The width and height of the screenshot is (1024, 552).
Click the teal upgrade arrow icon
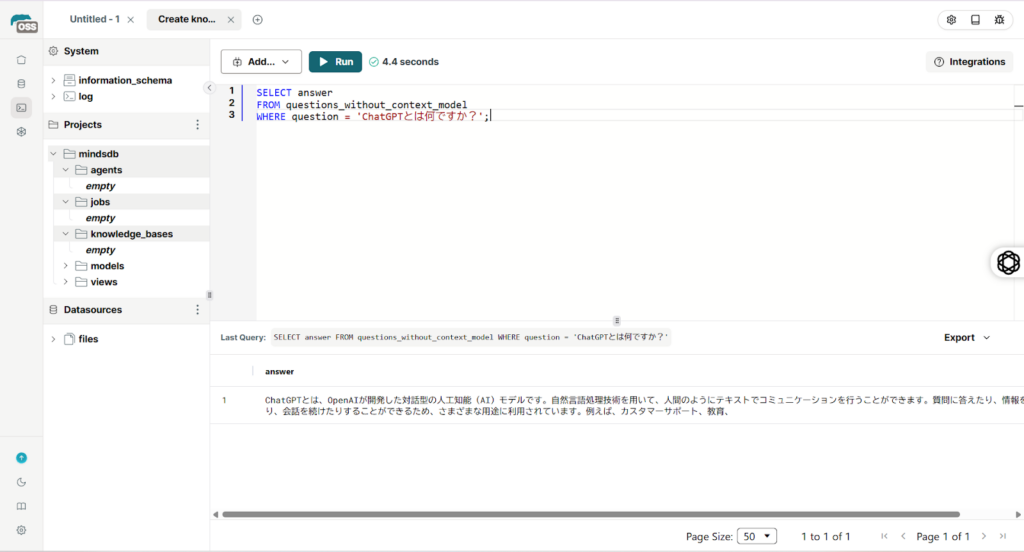pyautogui.click(x=21, y=458)
